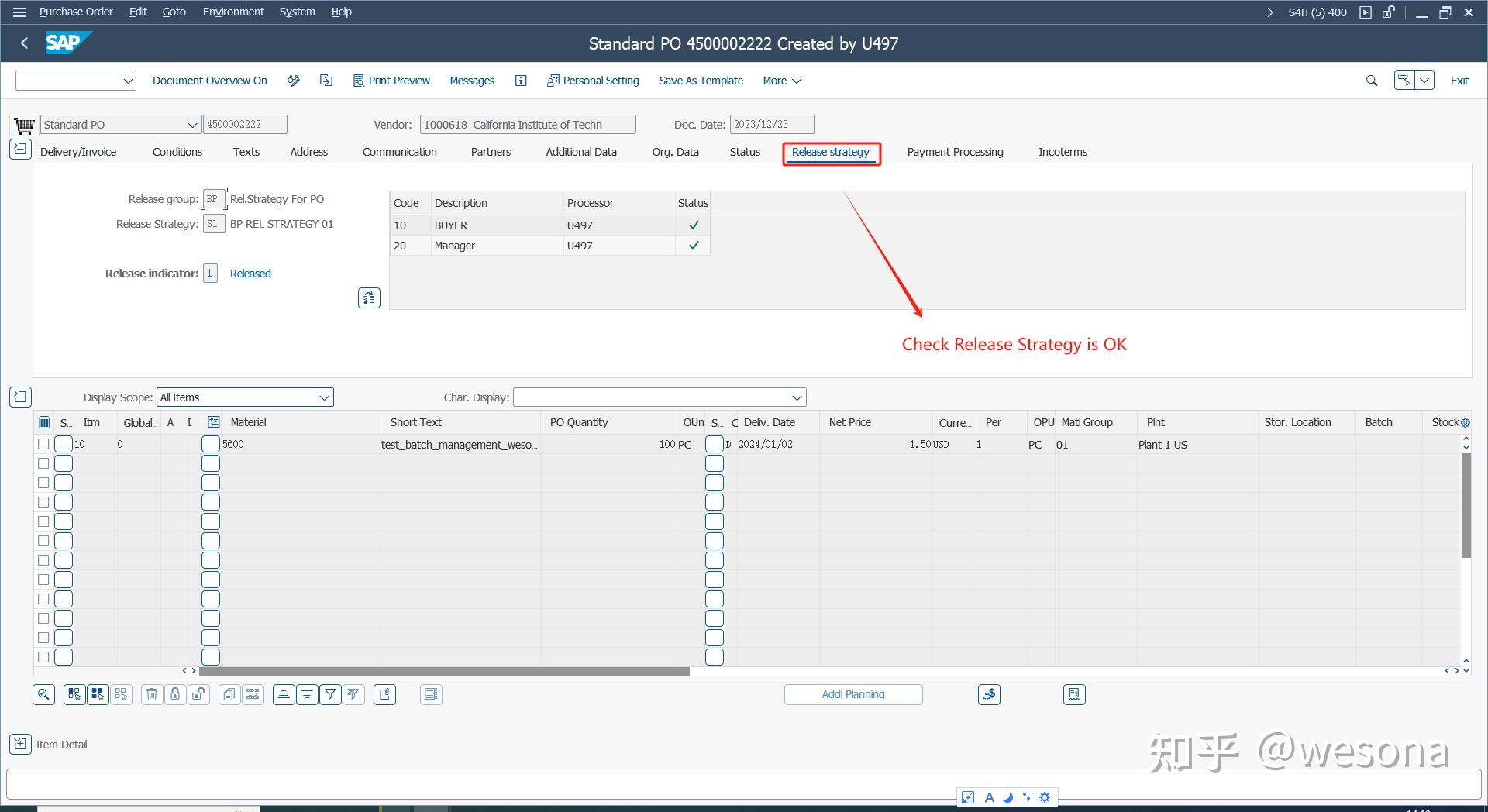Viewport: 1488px width, 812px height.
Task: Click the Sort Ascending icon
Action: tap(284, 694)
